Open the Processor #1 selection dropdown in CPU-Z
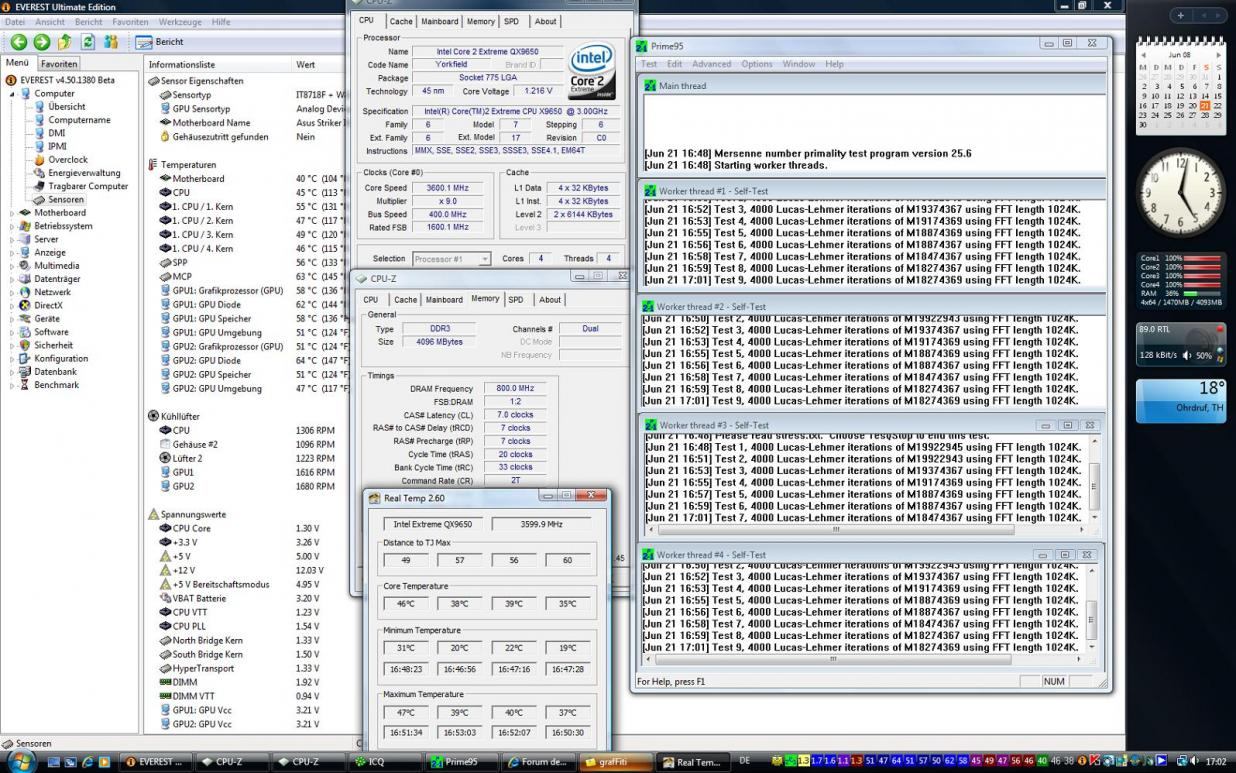 pos(451,259)
